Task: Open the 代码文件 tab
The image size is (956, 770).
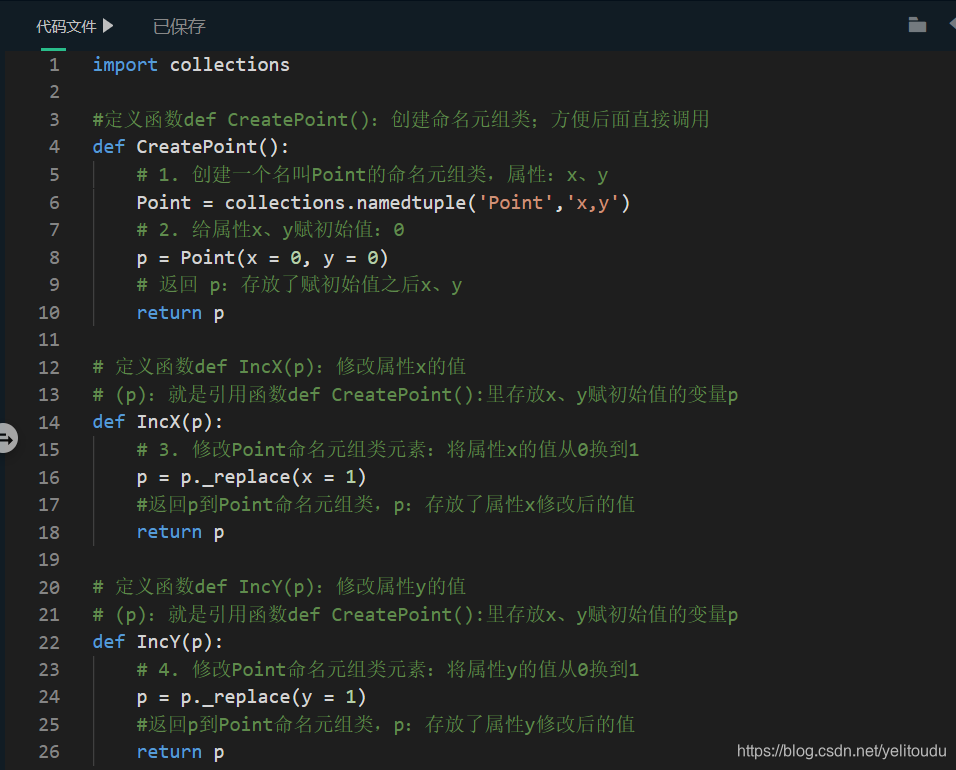Action: (x=66, y=26)
